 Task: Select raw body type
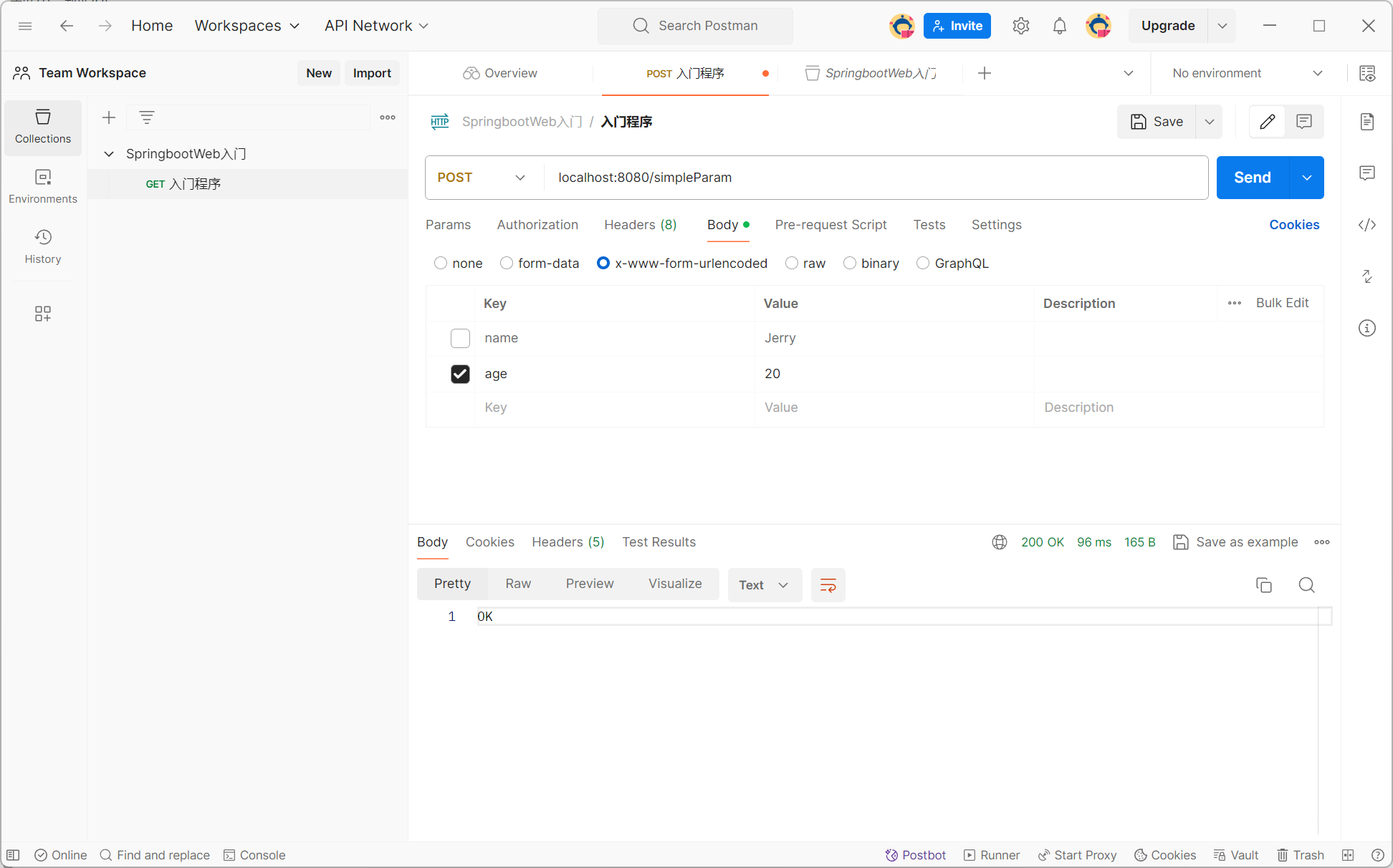(x=792, y=264)
